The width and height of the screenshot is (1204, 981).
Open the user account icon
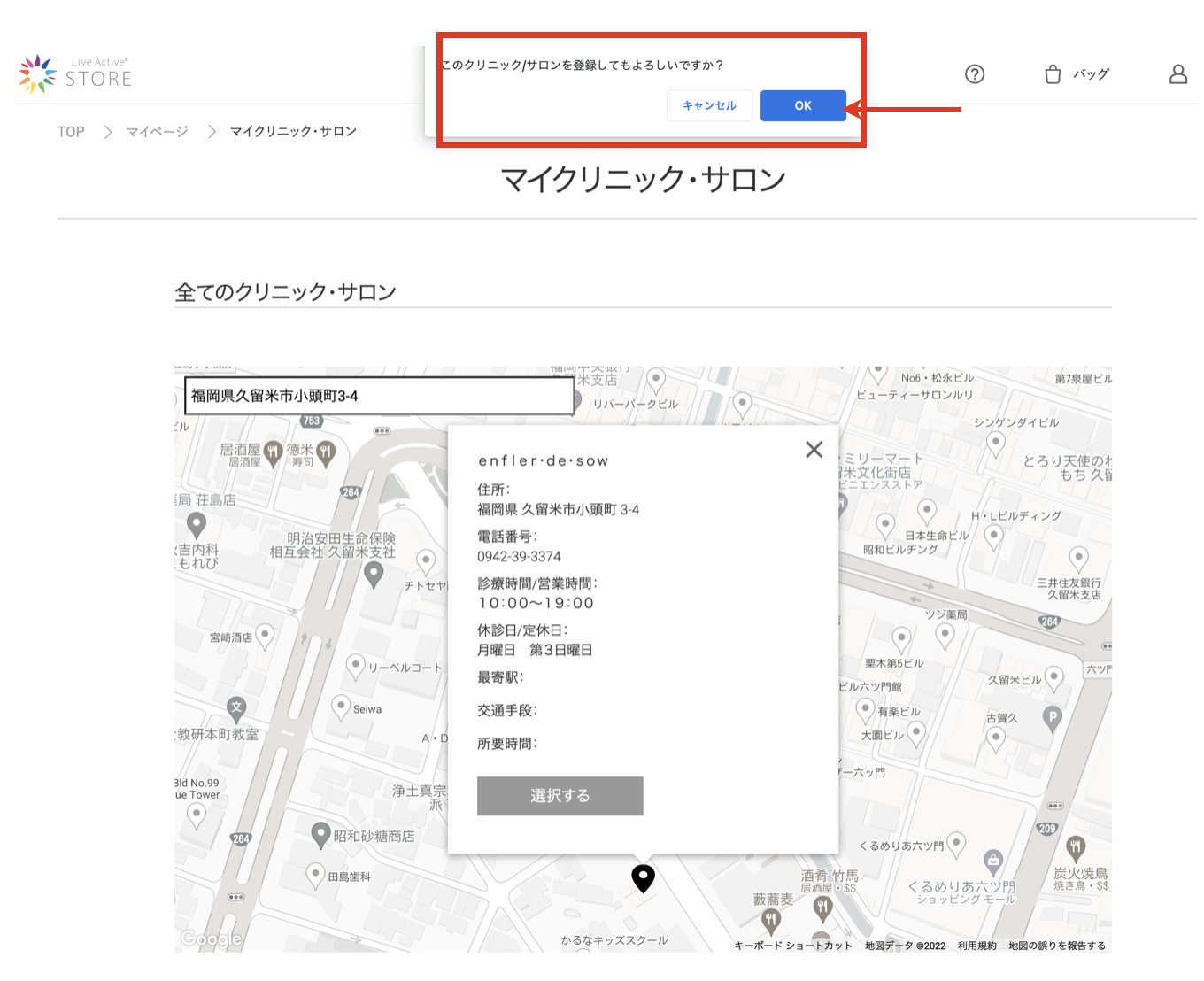[1177, 74]
